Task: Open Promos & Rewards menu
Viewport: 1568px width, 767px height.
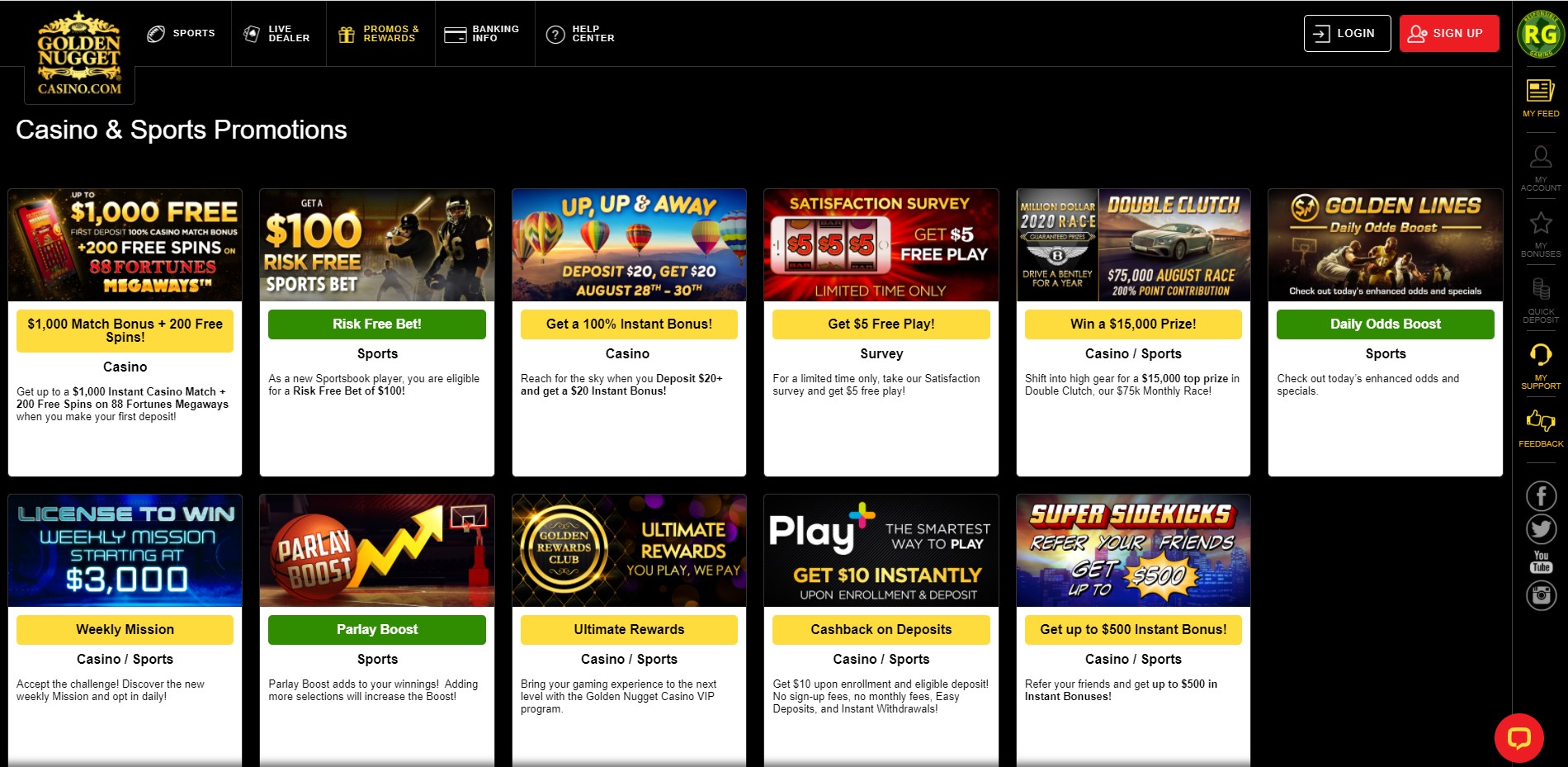Action: [380, 33]
